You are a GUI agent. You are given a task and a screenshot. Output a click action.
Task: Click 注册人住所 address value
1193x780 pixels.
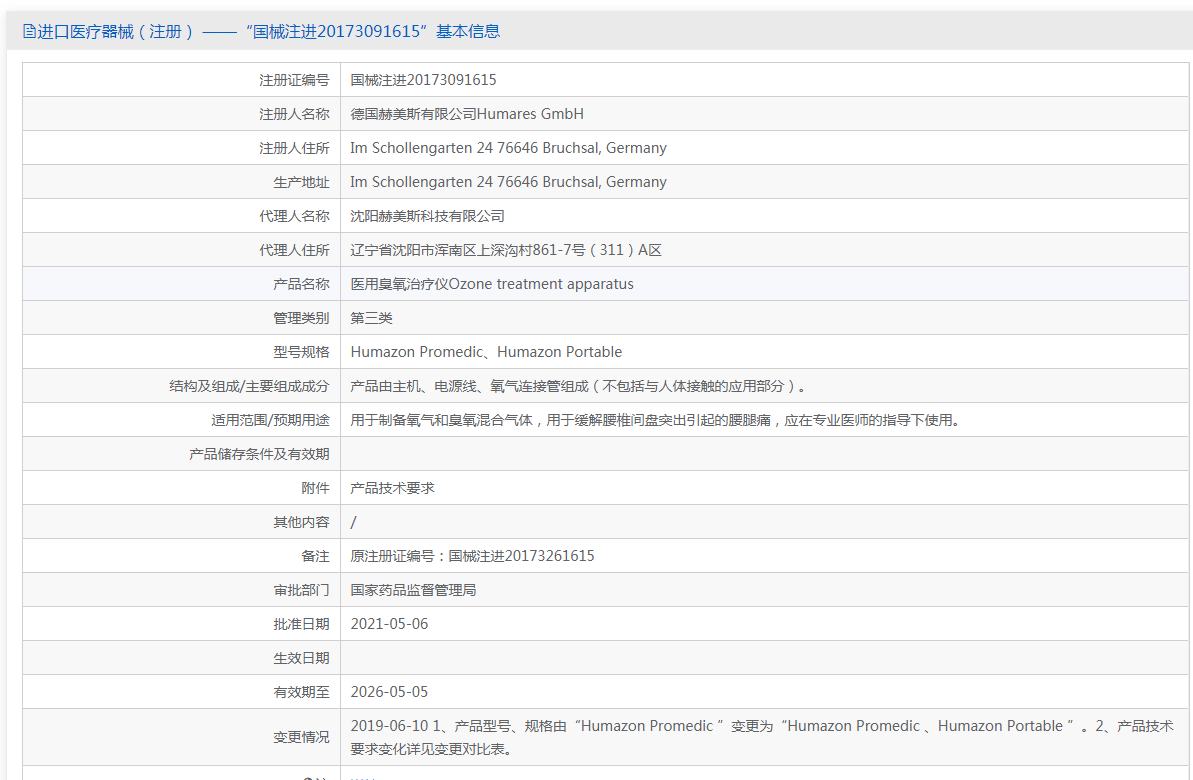[508, 148]
